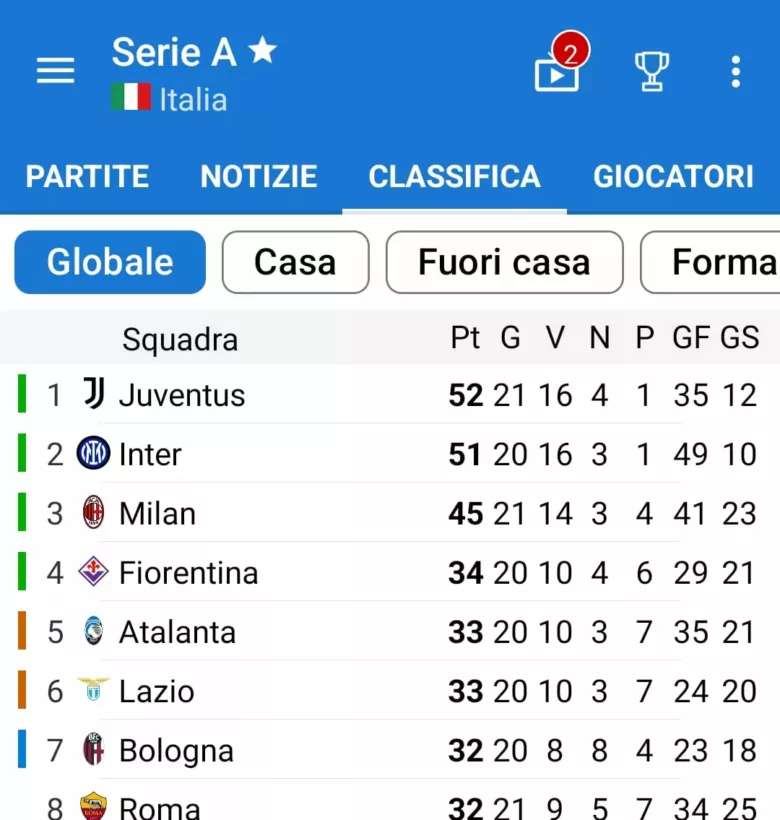Select the Fuori casa filter

tap(504, 262)
